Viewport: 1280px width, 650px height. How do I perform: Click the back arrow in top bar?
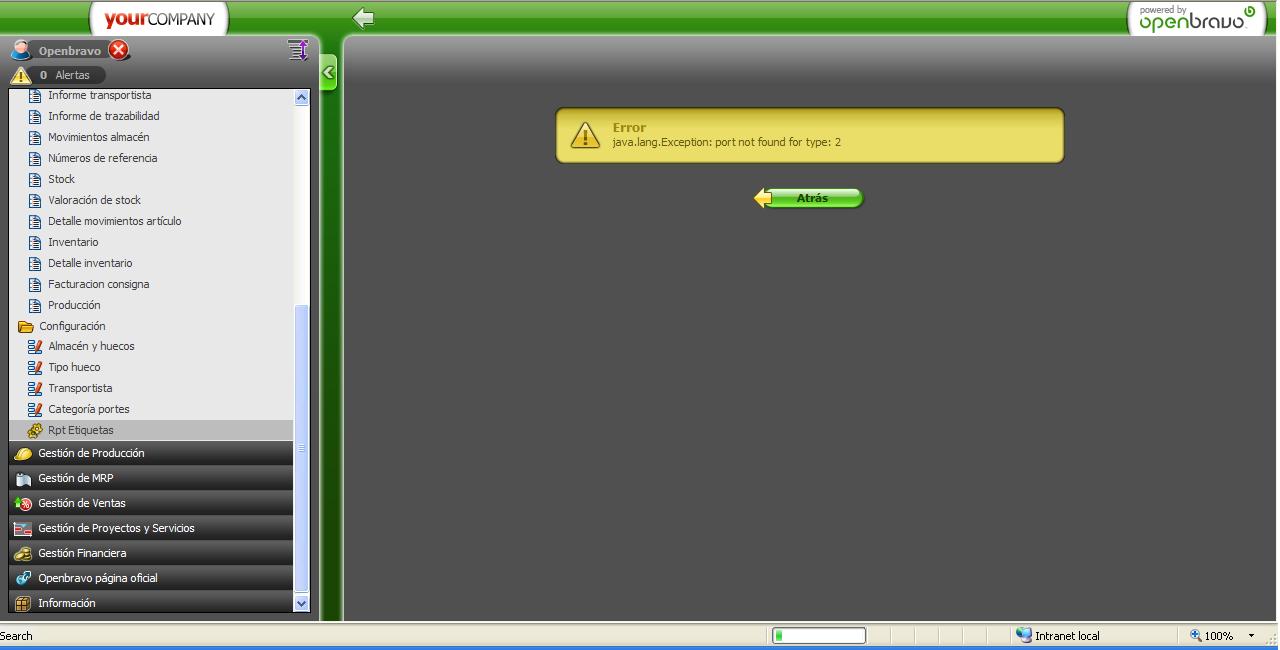click(364, 18)
